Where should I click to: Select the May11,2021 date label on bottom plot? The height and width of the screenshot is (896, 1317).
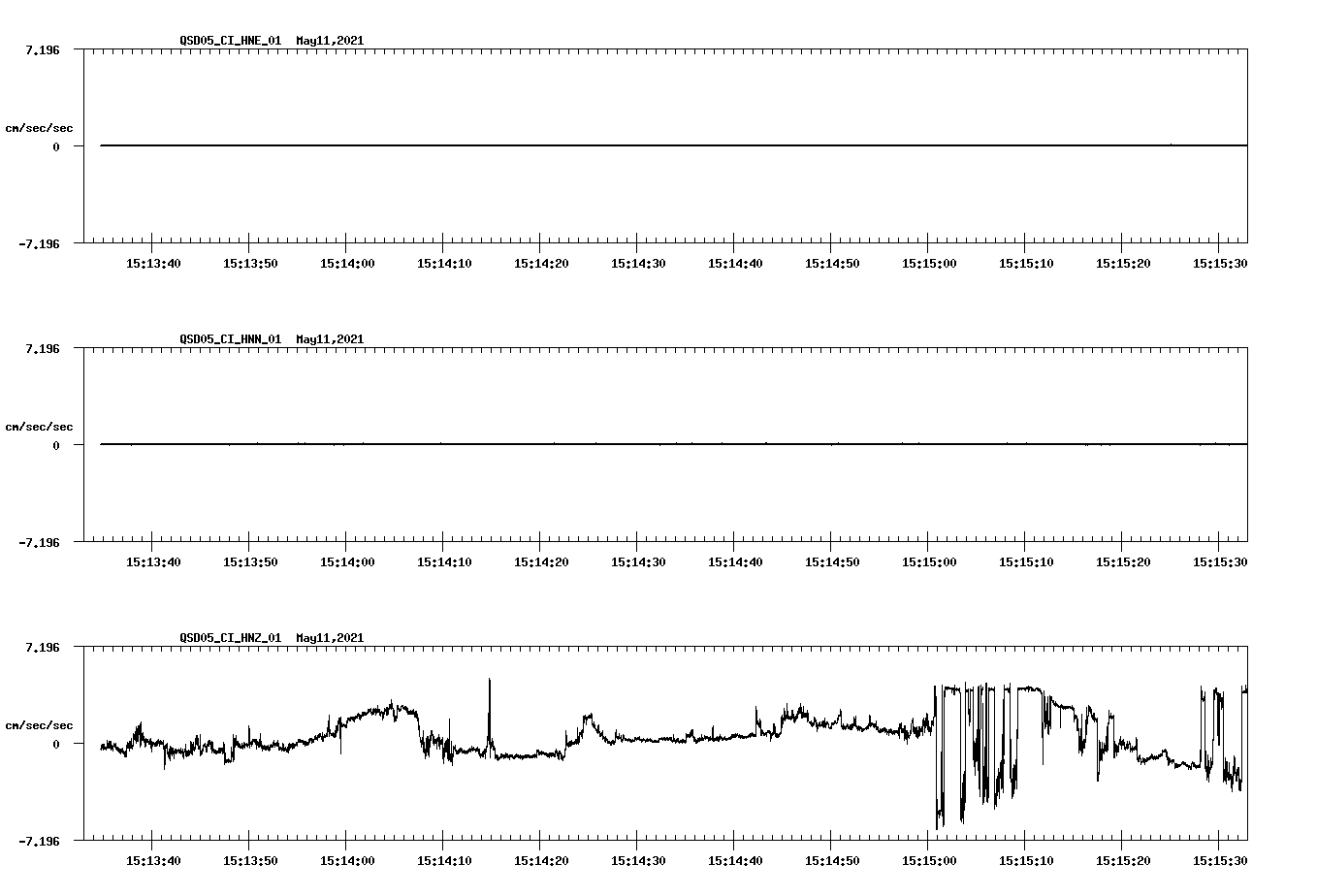[x=329, y=638]
